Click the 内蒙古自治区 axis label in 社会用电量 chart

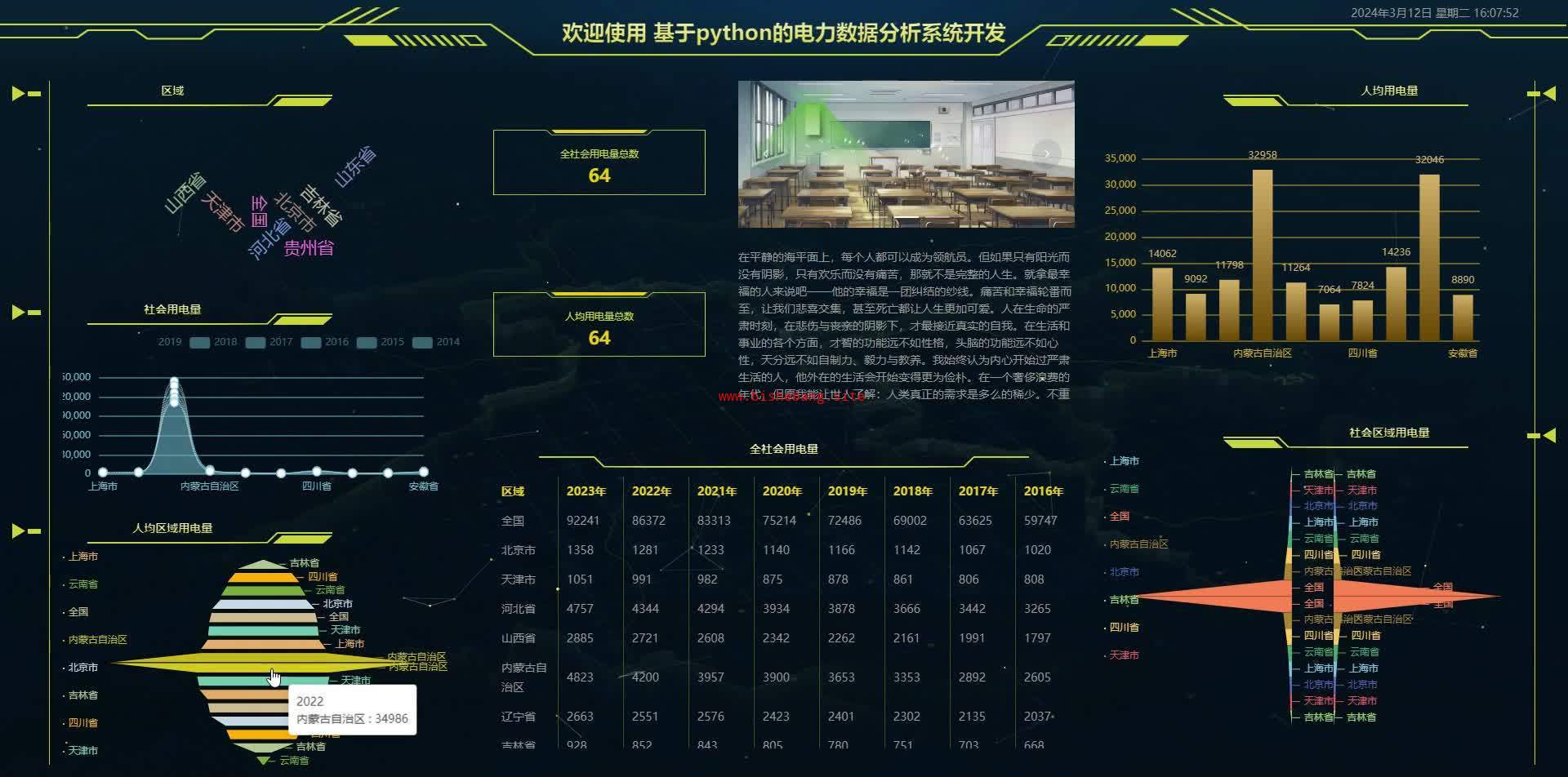click(x=210, y=486)
